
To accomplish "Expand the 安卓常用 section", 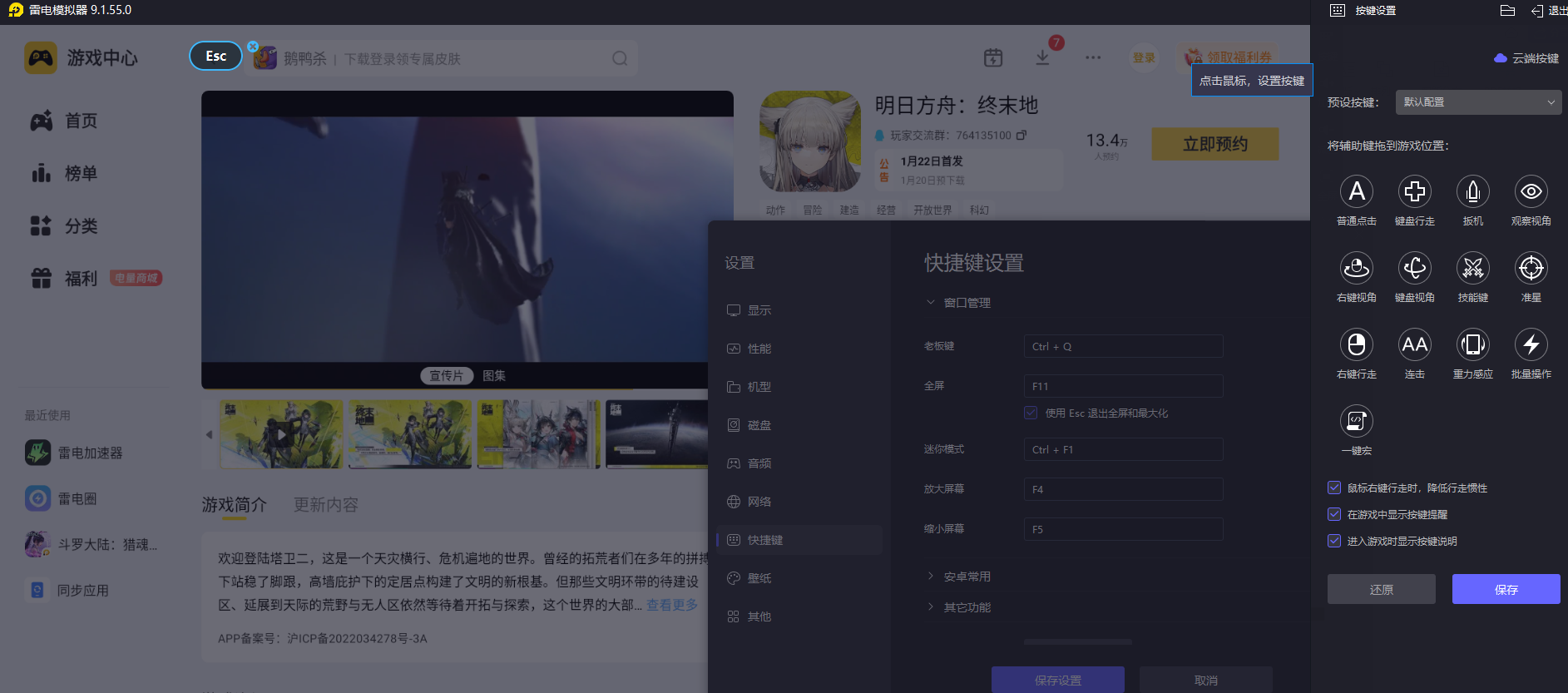I will tap(958, 577).
